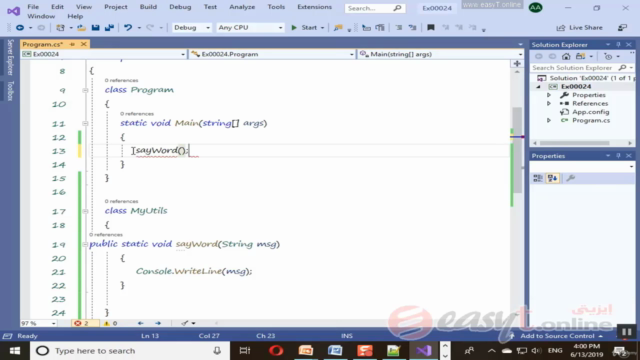Click the bookmark toggle icon in toolbar
The width and height of the screenshot is (640, 360).
click(x=431, y=27)
